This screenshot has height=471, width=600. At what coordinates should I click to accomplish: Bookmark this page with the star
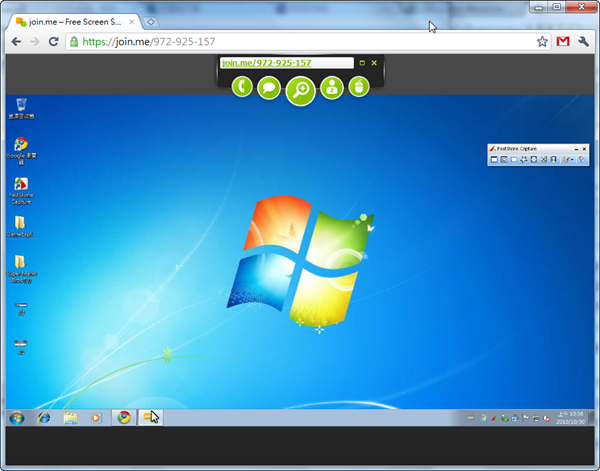tap(542, 42)
